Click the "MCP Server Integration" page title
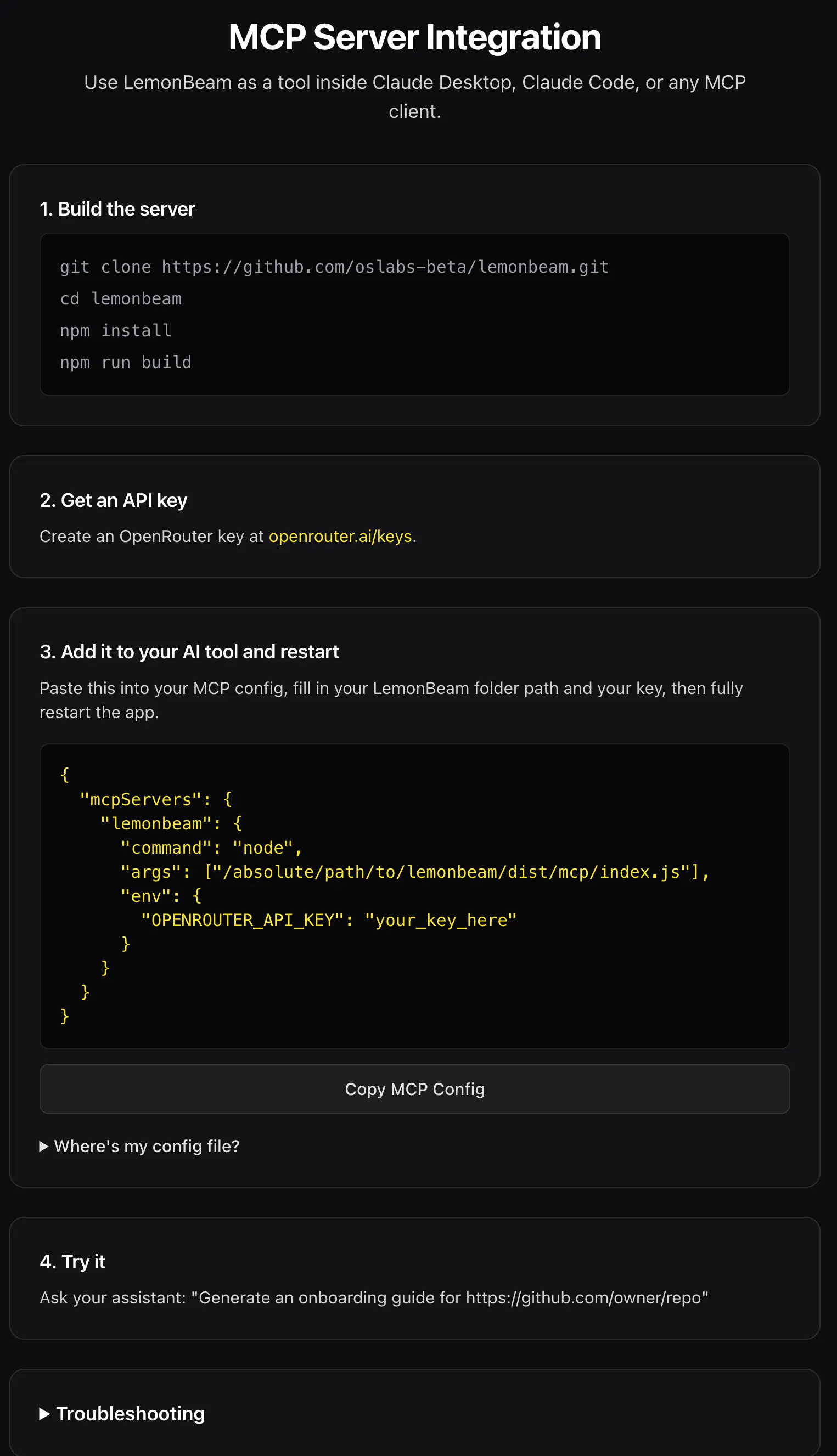Screen dimensions: 837x1456 [x=414, y=37]
